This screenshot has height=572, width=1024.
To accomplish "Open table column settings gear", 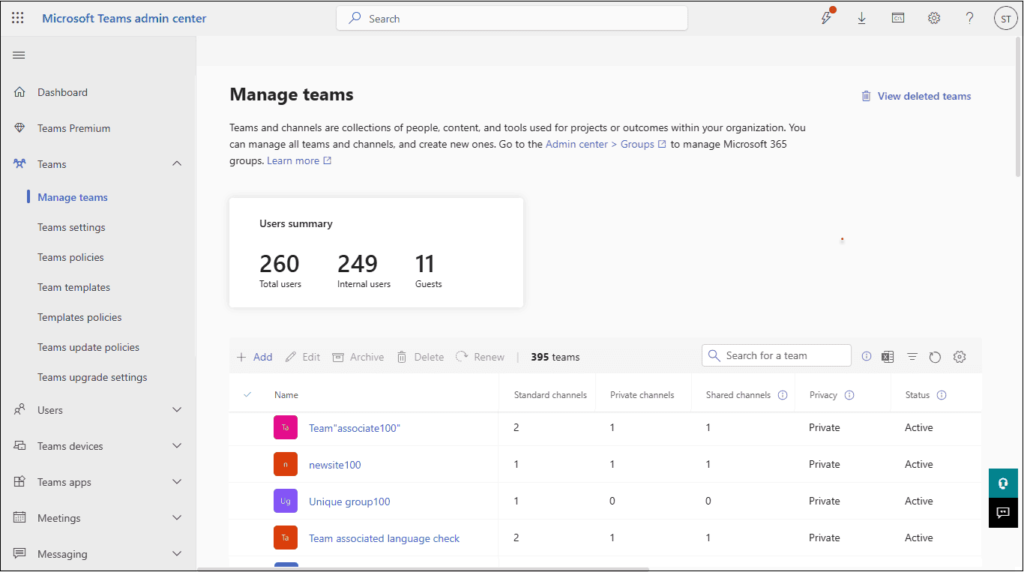I will (x=959, y=357).
